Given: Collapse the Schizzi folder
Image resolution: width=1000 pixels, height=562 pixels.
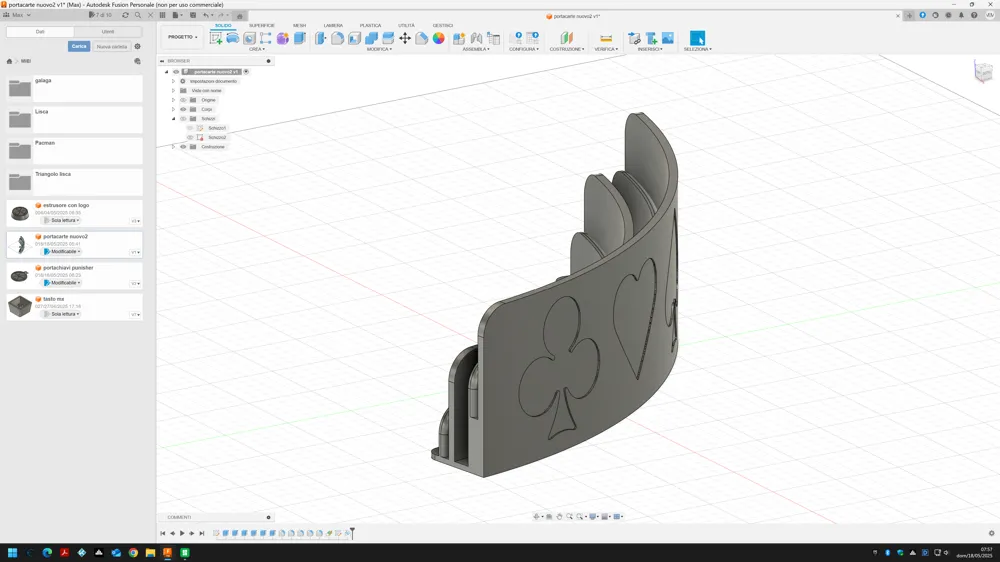Looking at the screenshot, I should click(173, 119).
